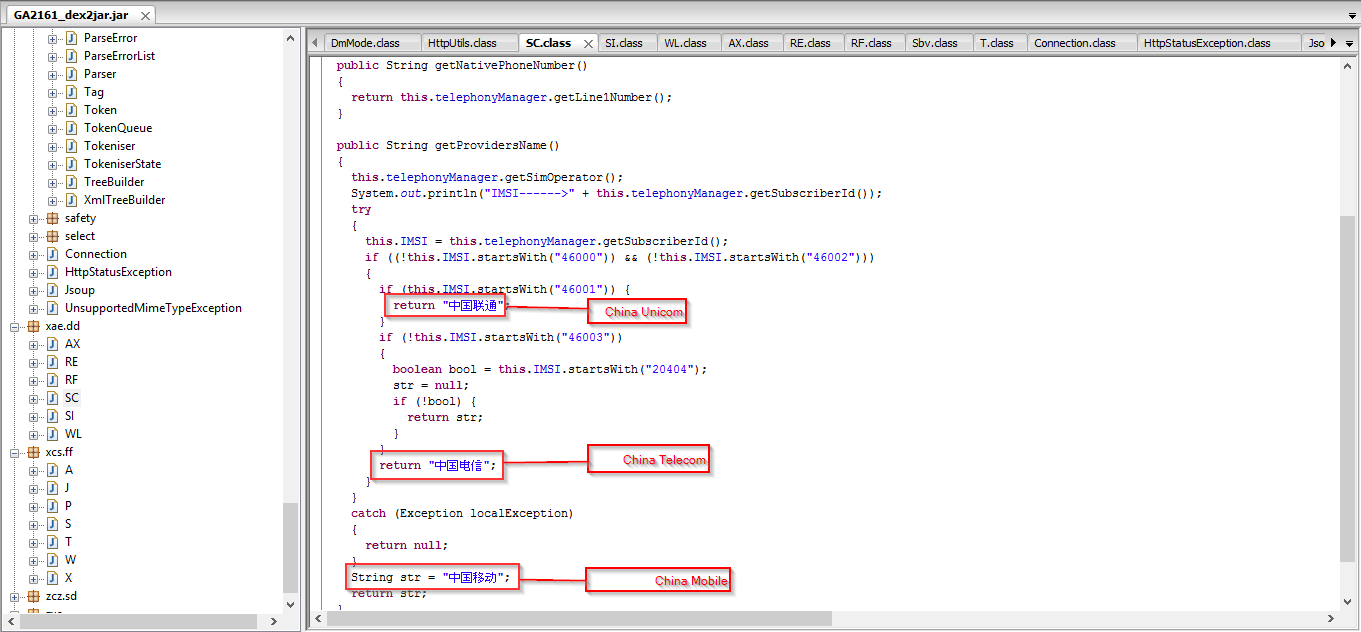Click the code pane vertical scrollbar

point(1348,380)
